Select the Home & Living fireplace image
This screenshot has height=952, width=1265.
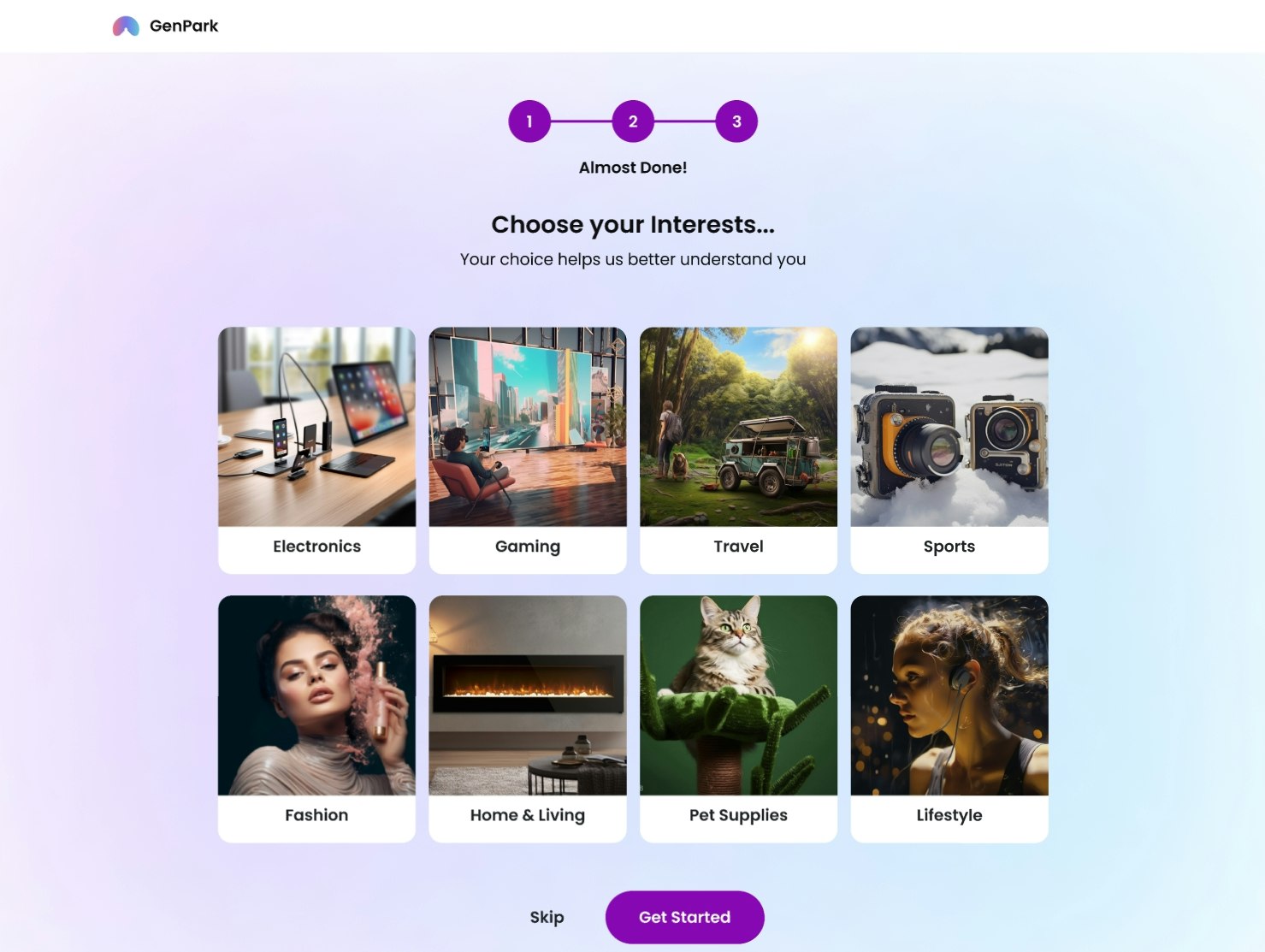pos(528,695)
